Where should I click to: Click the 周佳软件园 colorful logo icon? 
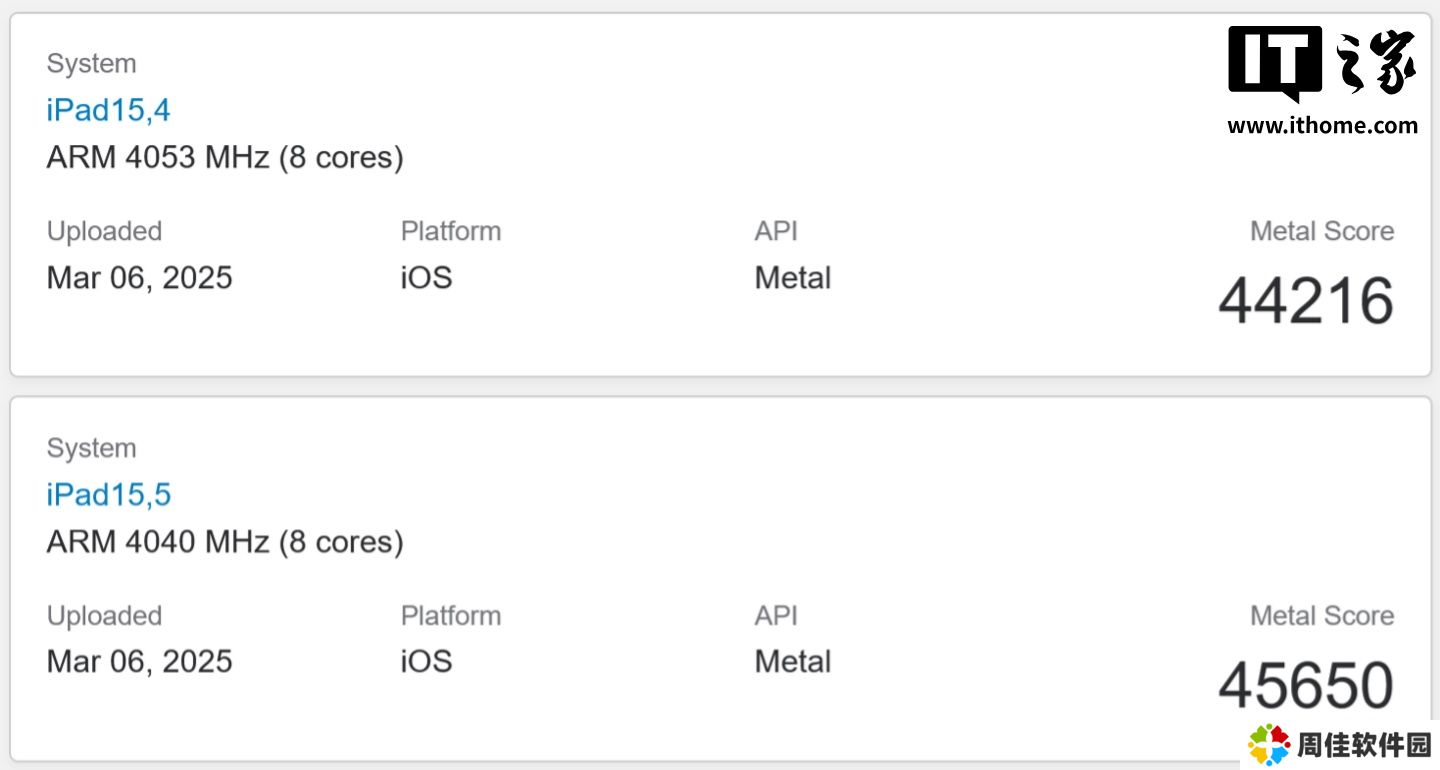(1269, 745)
